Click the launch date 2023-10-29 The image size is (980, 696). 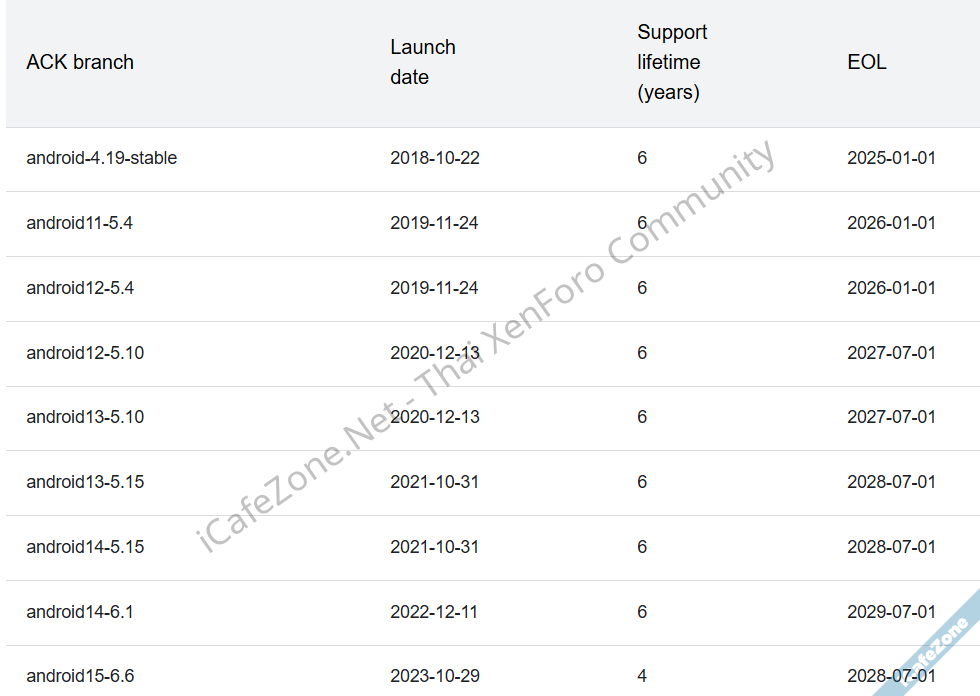(435, 676)
